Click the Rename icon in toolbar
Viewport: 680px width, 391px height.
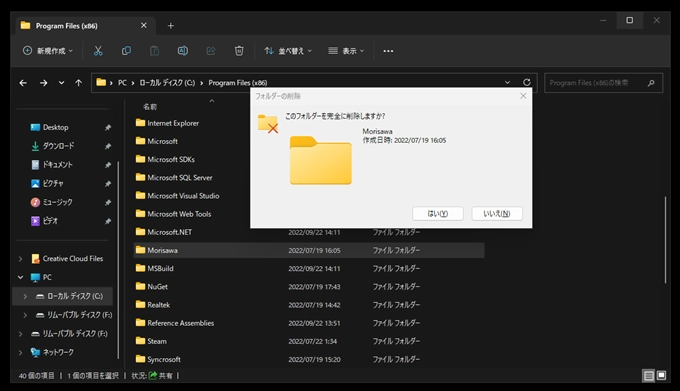pos(183,51)
